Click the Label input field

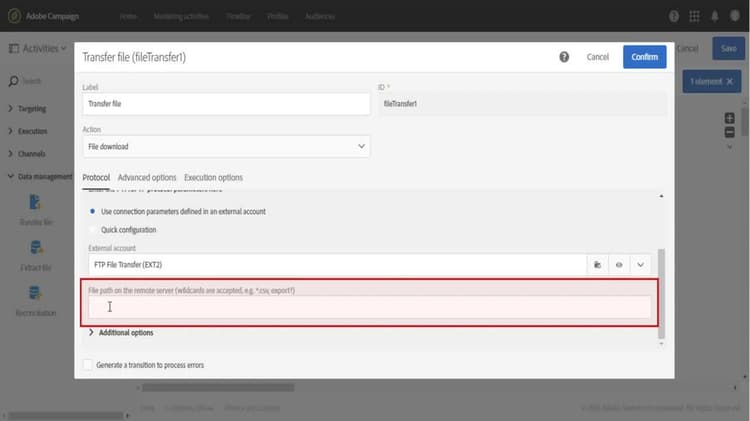pyautogui.click(x=226, y=104)
